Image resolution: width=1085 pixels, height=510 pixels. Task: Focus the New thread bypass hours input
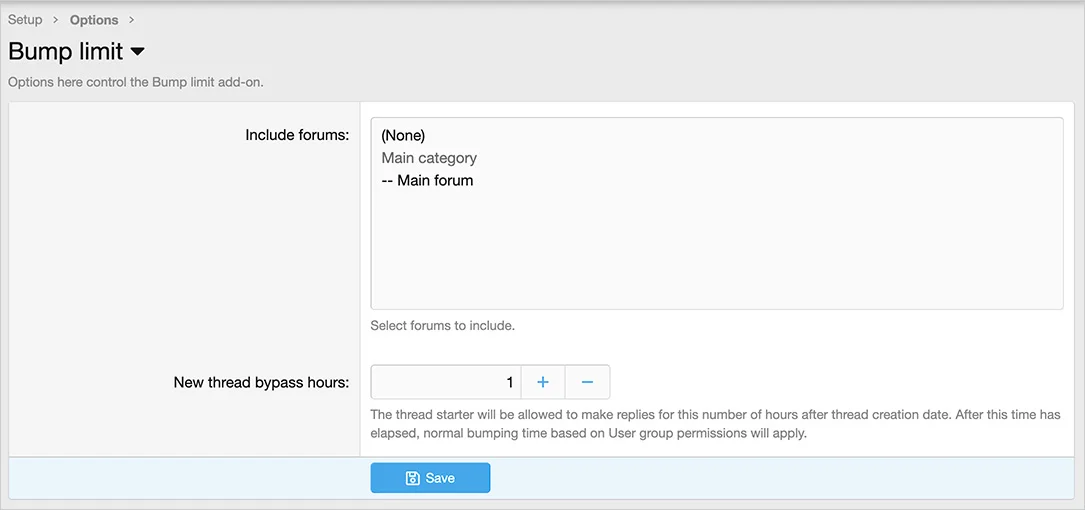click(446, 382)
